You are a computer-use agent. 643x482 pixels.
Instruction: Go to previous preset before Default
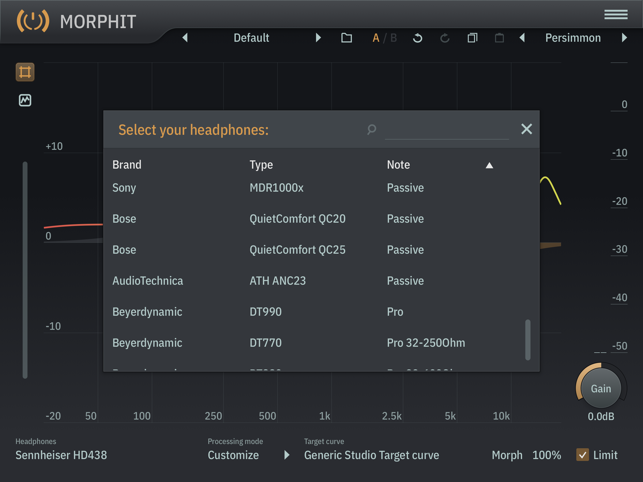tap(185, 38)
